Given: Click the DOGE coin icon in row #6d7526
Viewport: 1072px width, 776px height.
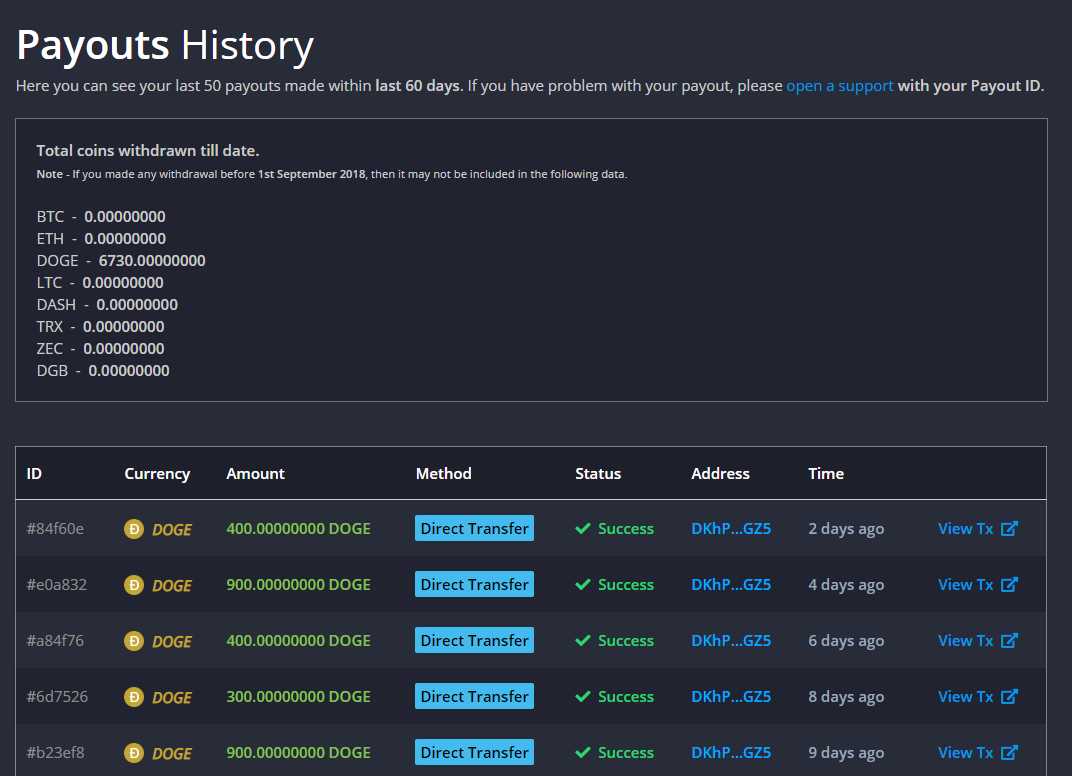Looking at the screenshot, I should click(134, 697).
